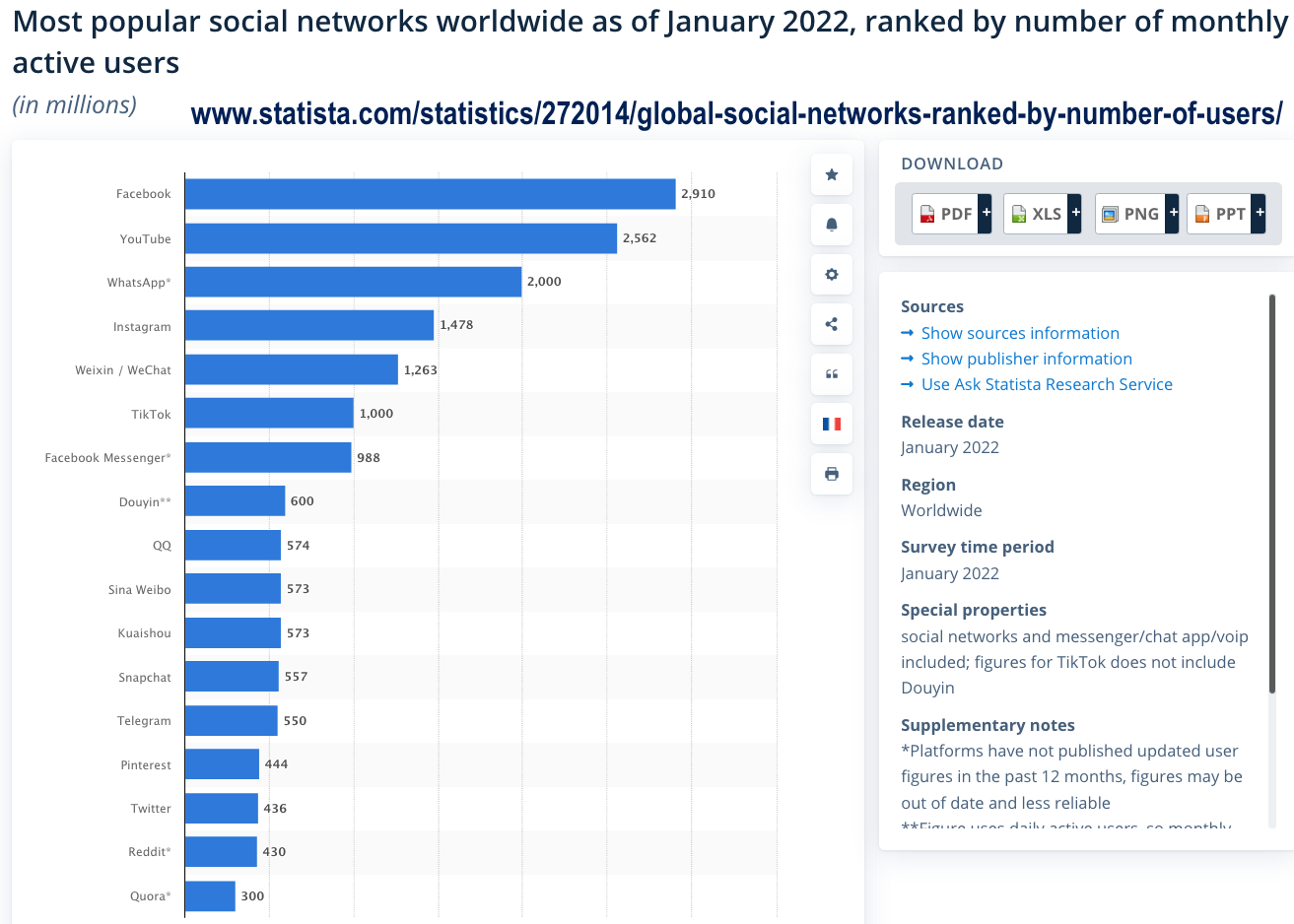Click the star favorite icon
The height and width of the screenshot is (924, 1294).
[x=832, y=174]
